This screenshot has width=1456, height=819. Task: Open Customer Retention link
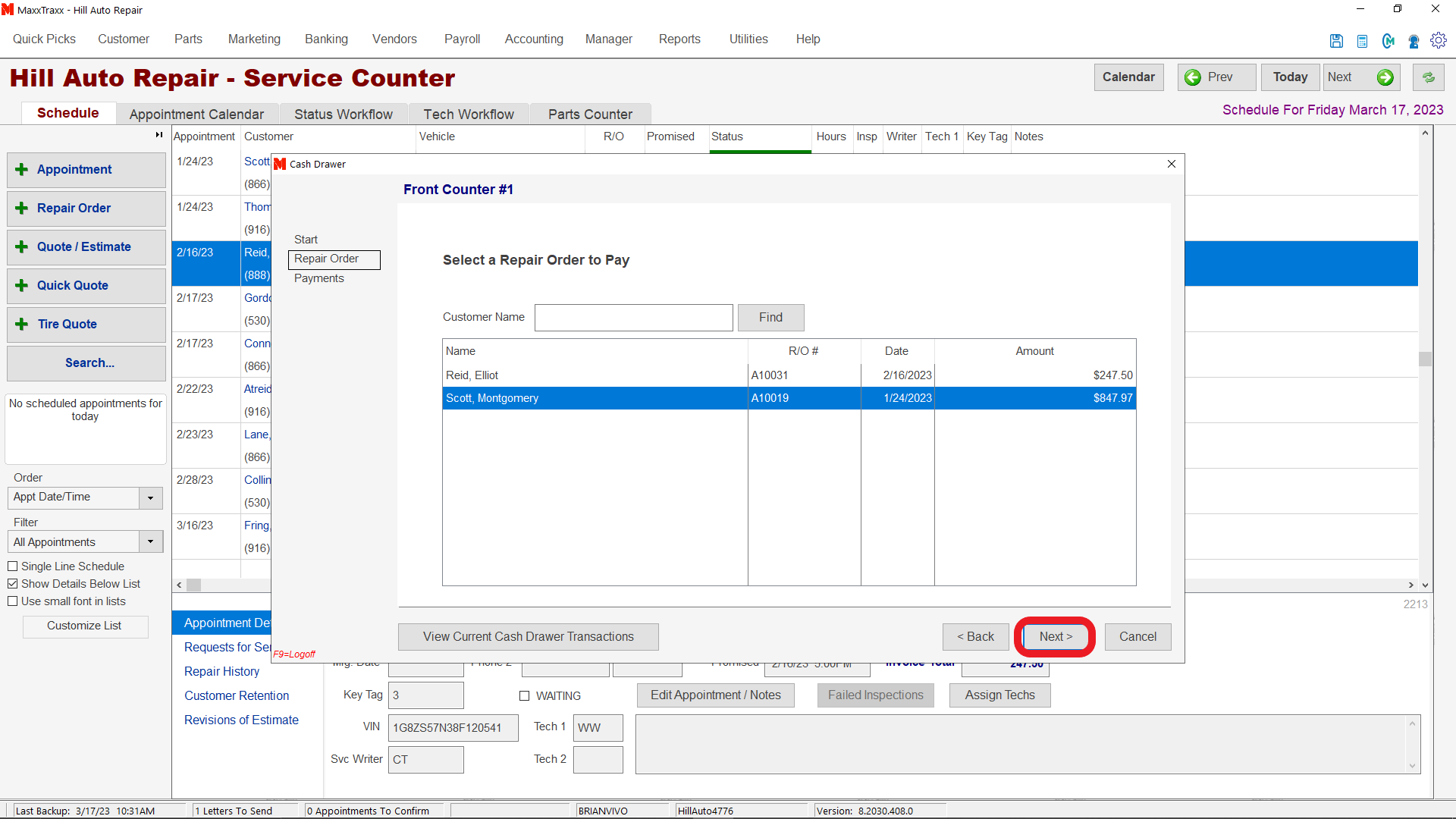[x=237, y=696]
